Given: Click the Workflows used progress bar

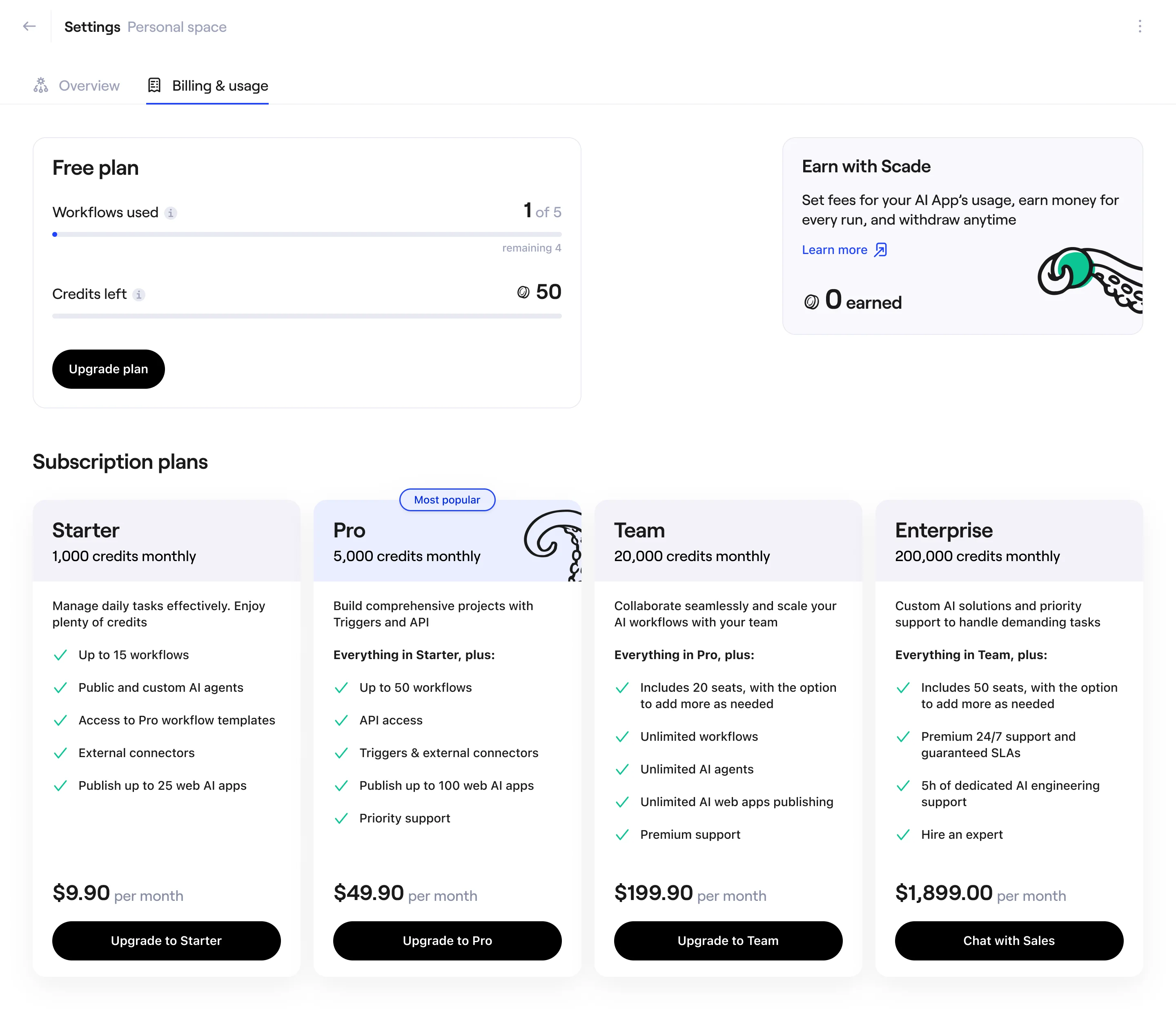Looking at the screenshot, I should click(x=307, y=234).
